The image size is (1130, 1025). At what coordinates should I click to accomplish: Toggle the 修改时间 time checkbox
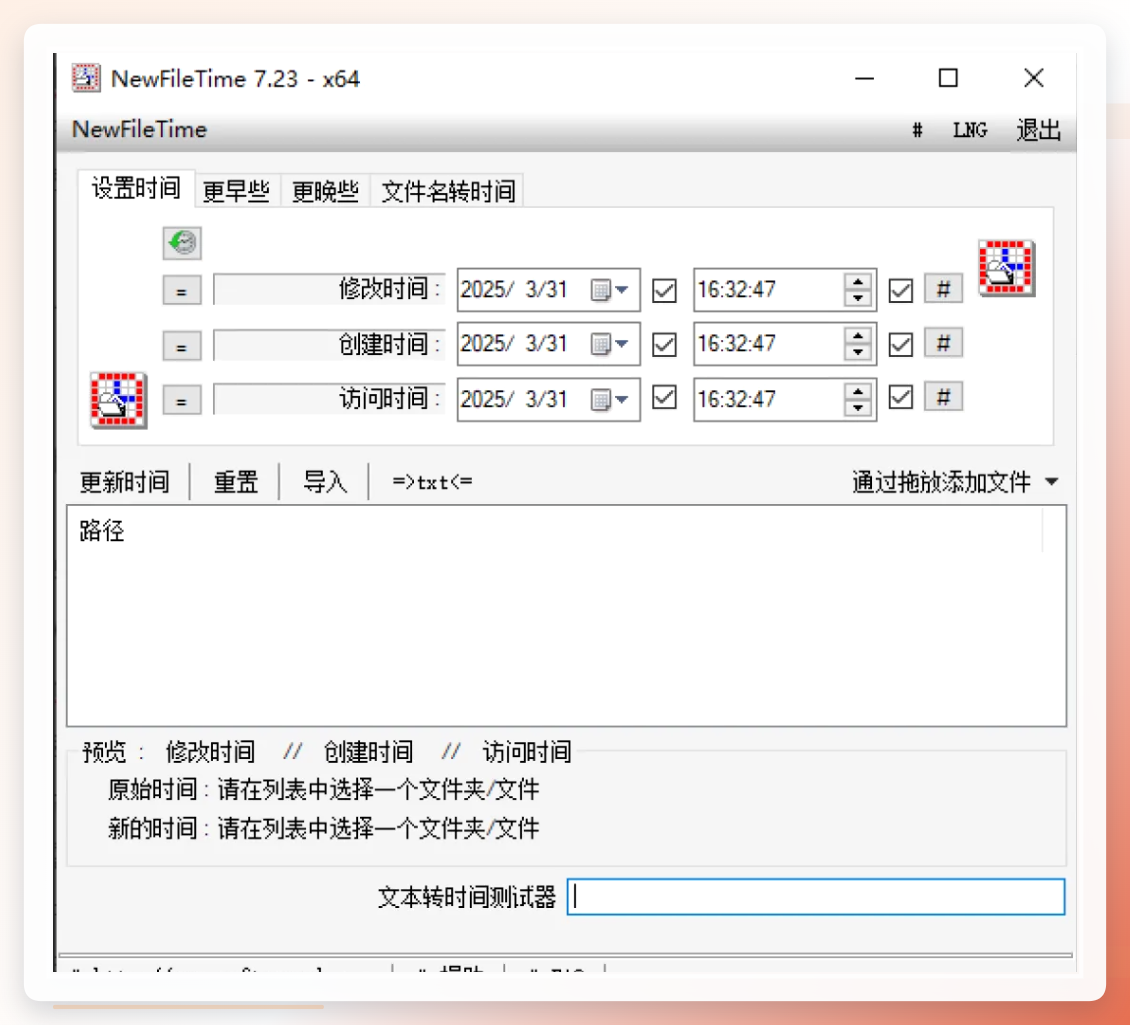click(x=900, y=290)
